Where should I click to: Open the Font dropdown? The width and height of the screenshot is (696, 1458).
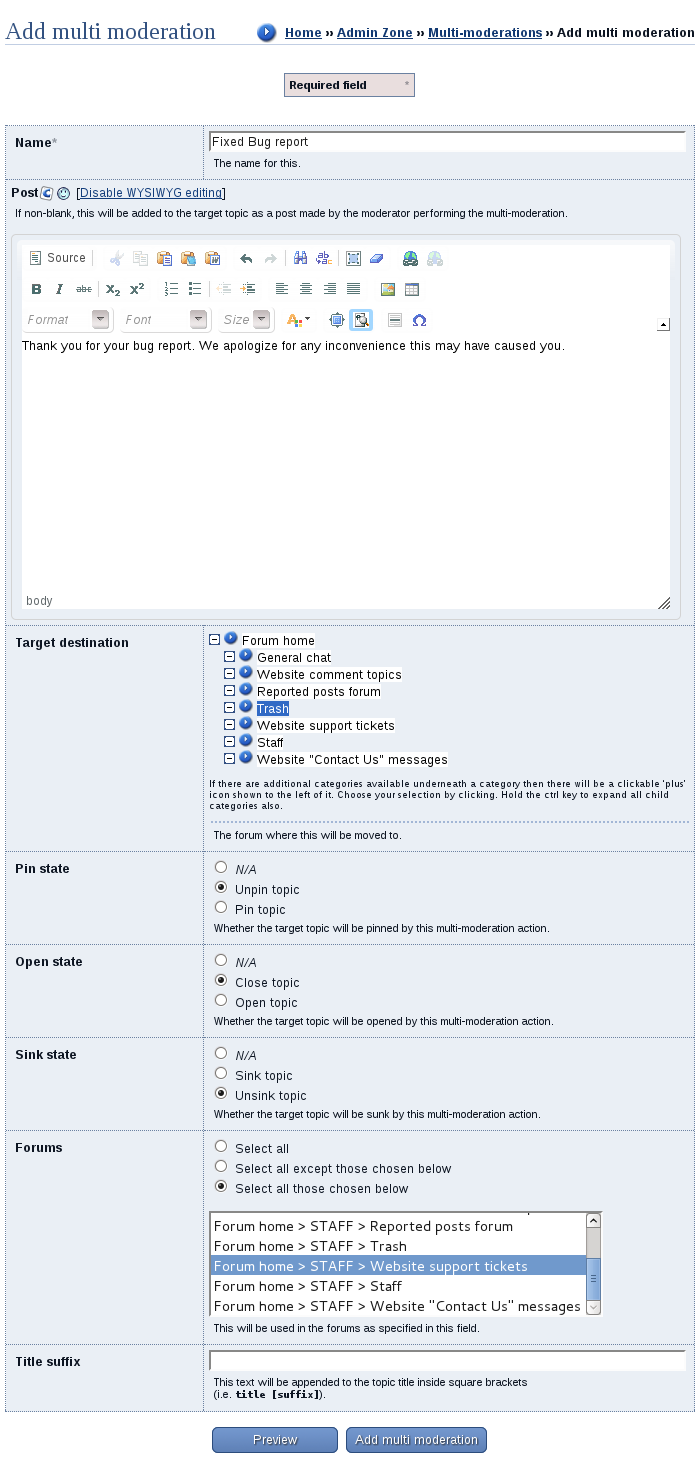pos(165,320)
